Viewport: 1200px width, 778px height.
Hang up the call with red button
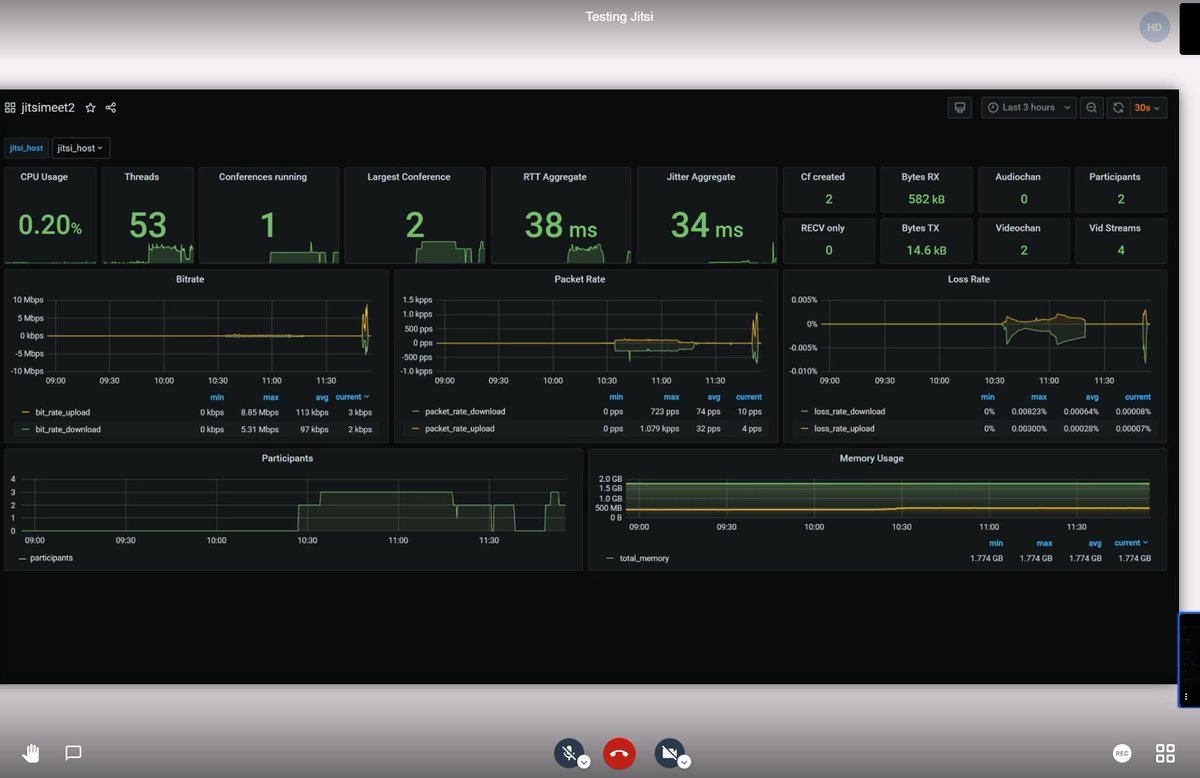(x=619, y=753)
